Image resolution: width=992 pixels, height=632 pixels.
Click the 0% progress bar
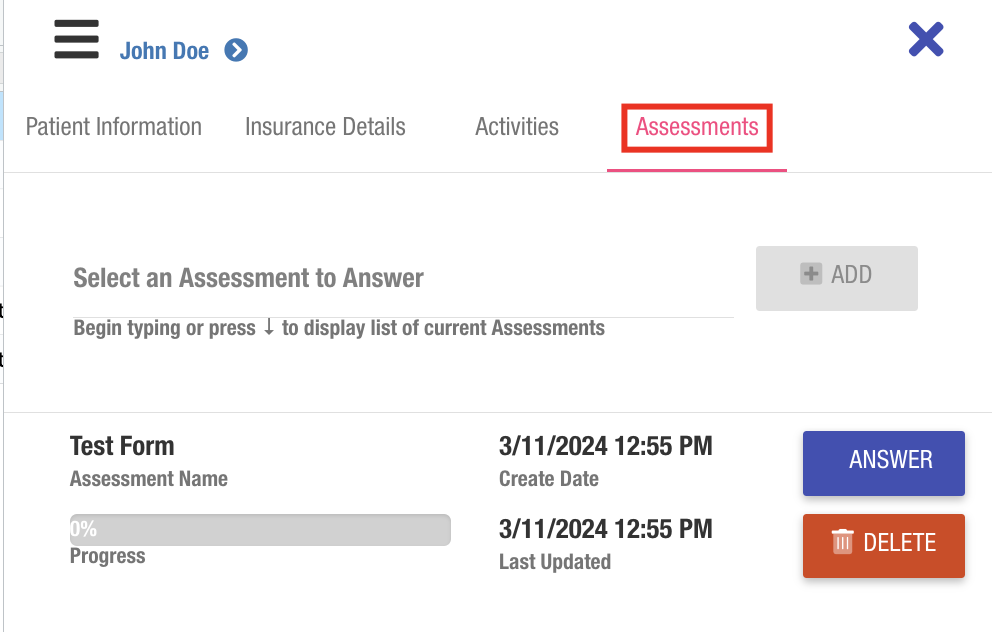(x=260, y=530)
